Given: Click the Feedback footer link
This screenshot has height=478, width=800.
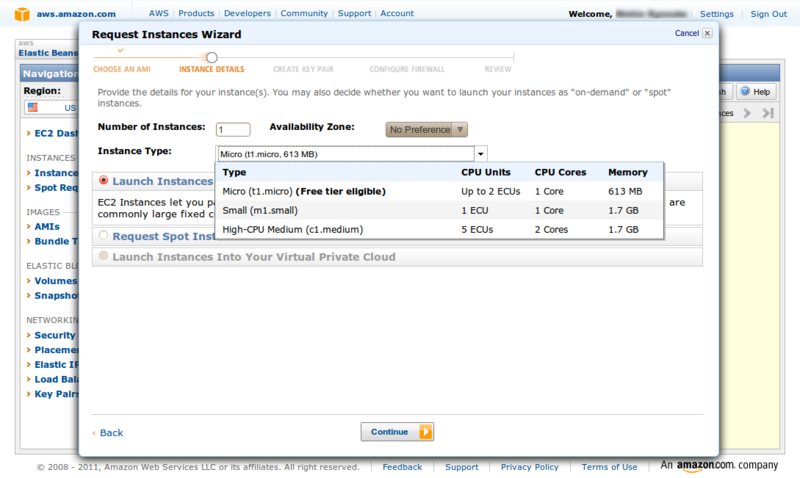Looking at the screenshot, I should coord(403,467).
